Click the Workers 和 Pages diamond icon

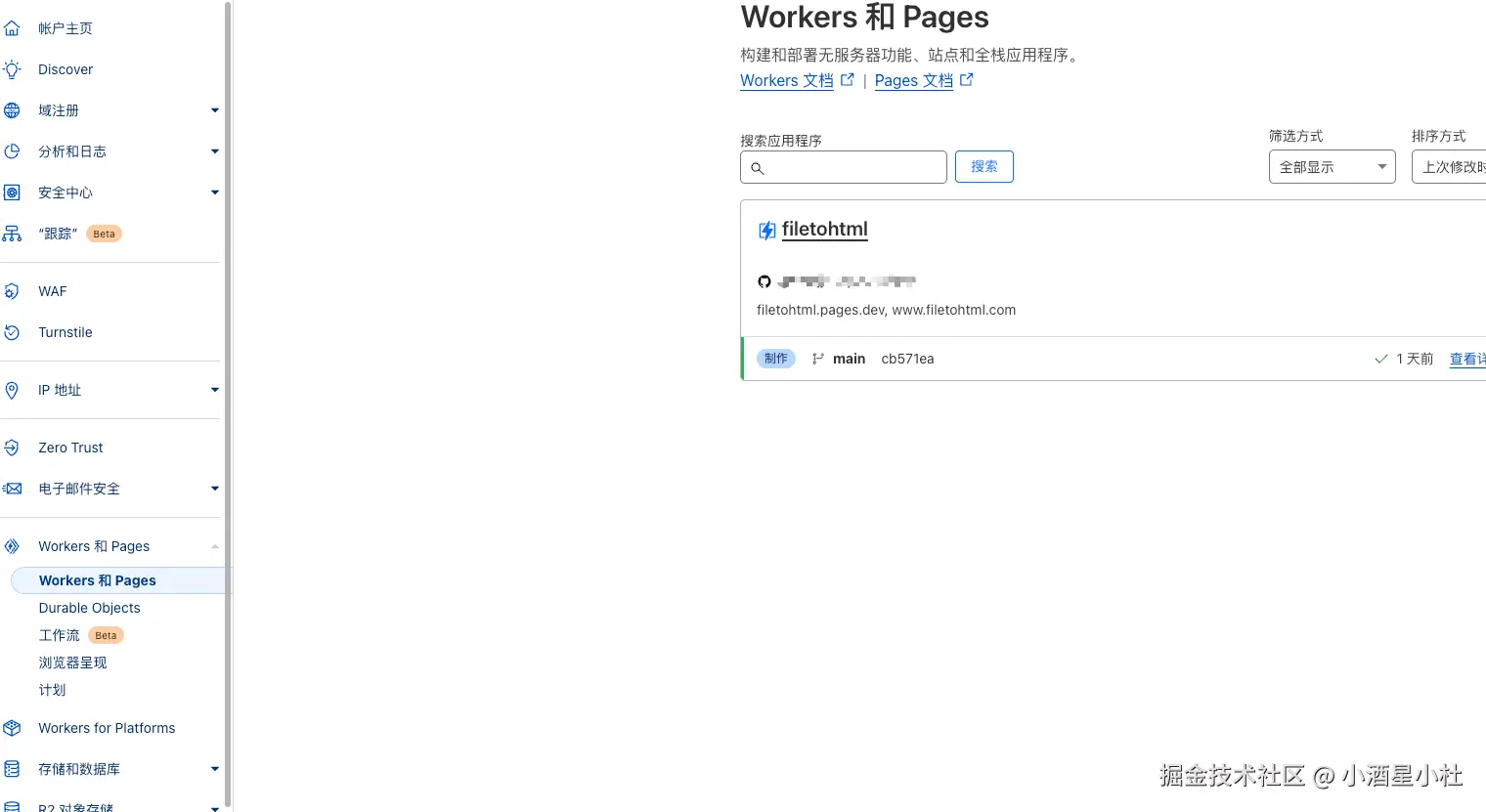[x=12, y=546]
